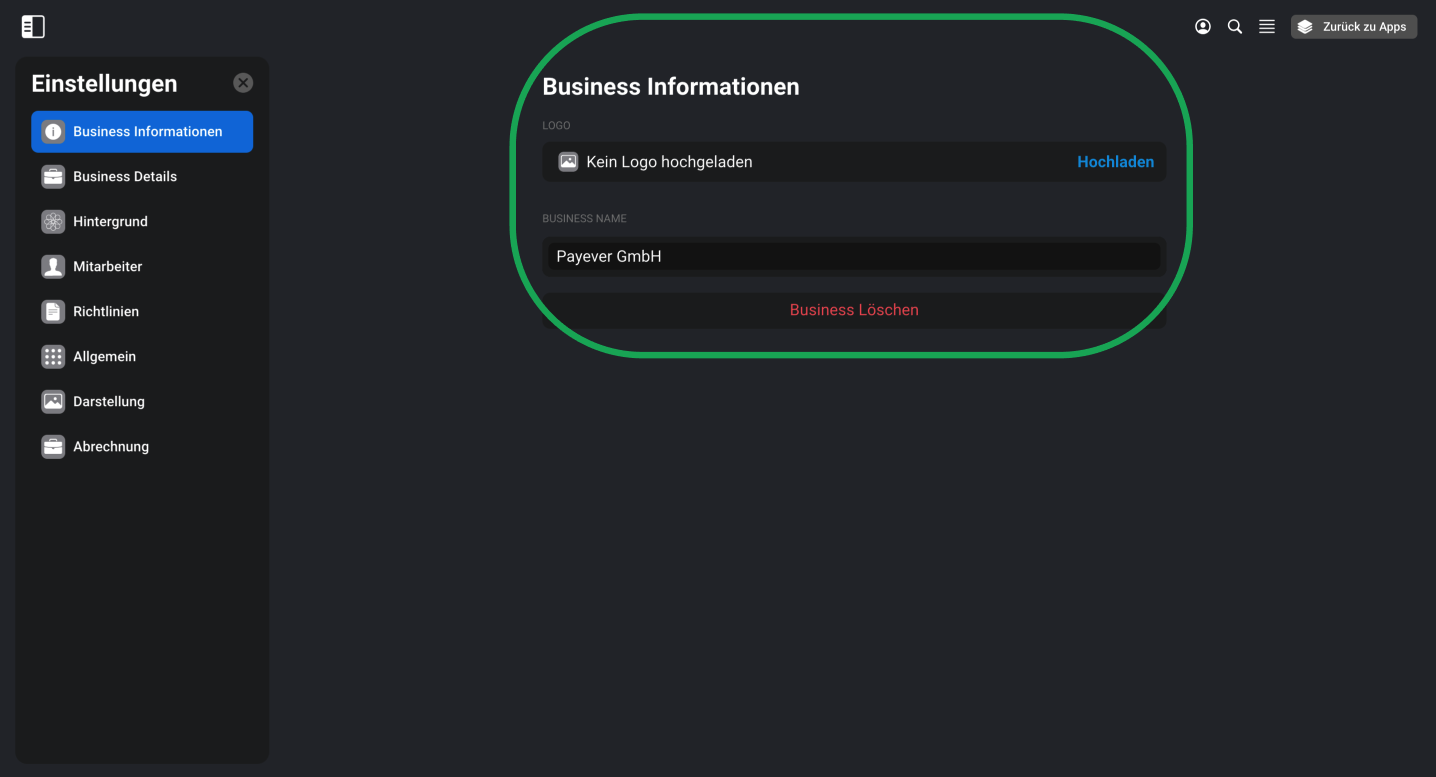Click the Business Details briefcase icon
Image resolution: width=1436 pixels, height=777 pixels.
click(x=53, y=177)
